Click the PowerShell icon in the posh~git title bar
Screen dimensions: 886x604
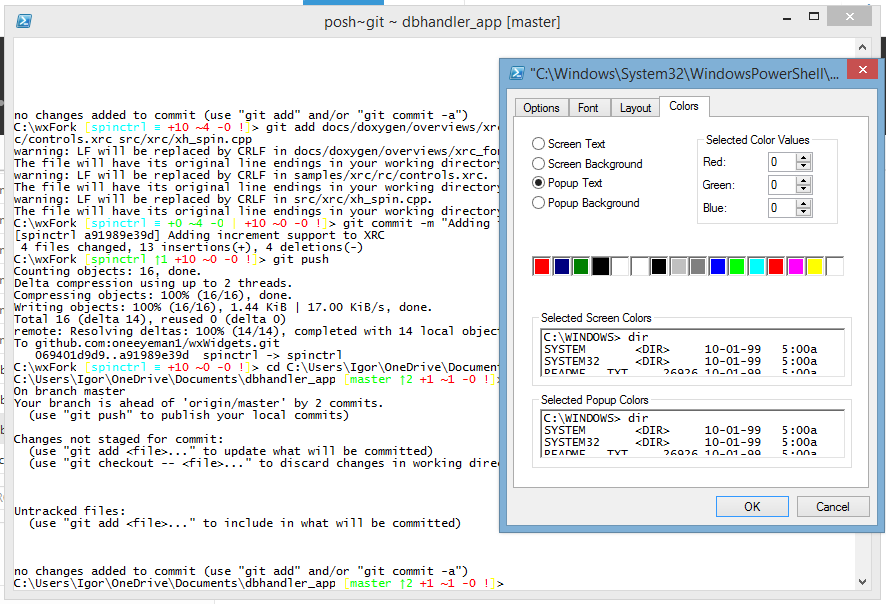click(24, 21)
